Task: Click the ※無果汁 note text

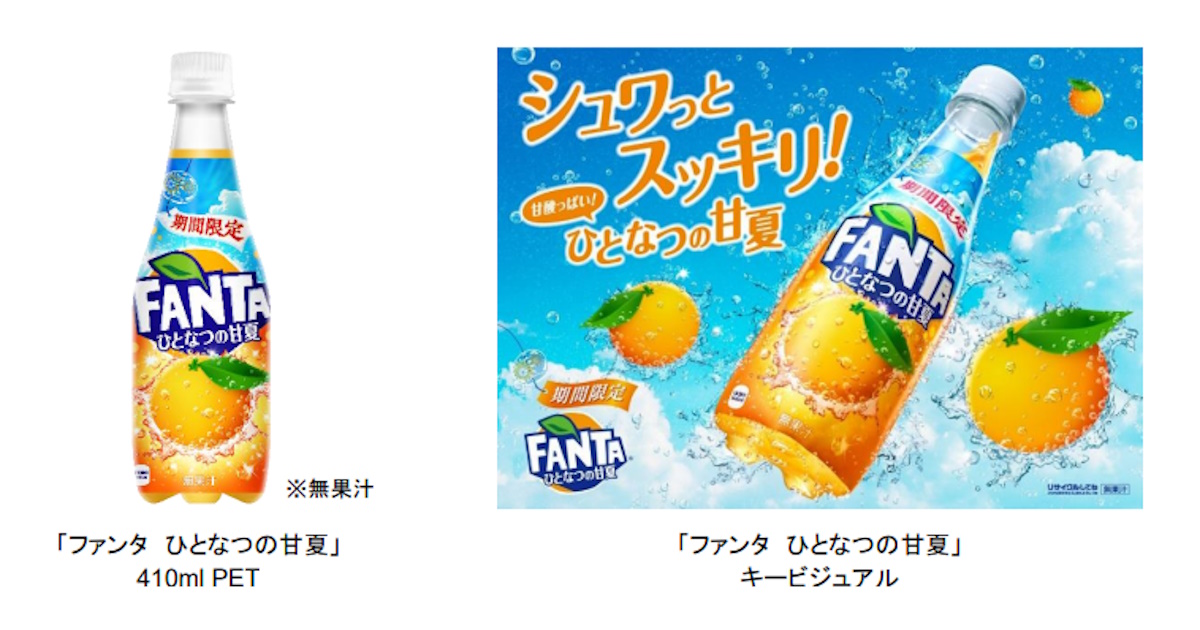Action: 332,489
